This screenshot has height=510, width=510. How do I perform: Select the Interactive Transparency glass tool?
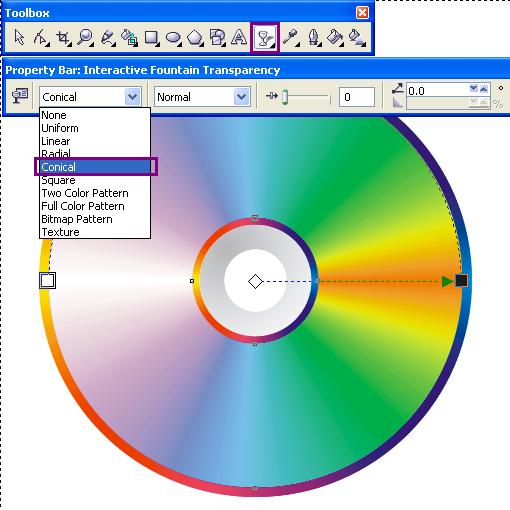265,37
